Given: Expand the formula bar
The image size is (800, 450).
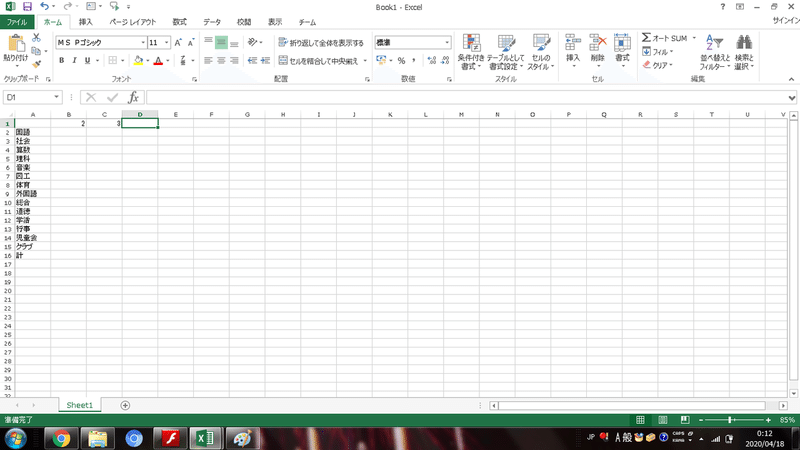Looking at the screenshot, I should [791, 97].
